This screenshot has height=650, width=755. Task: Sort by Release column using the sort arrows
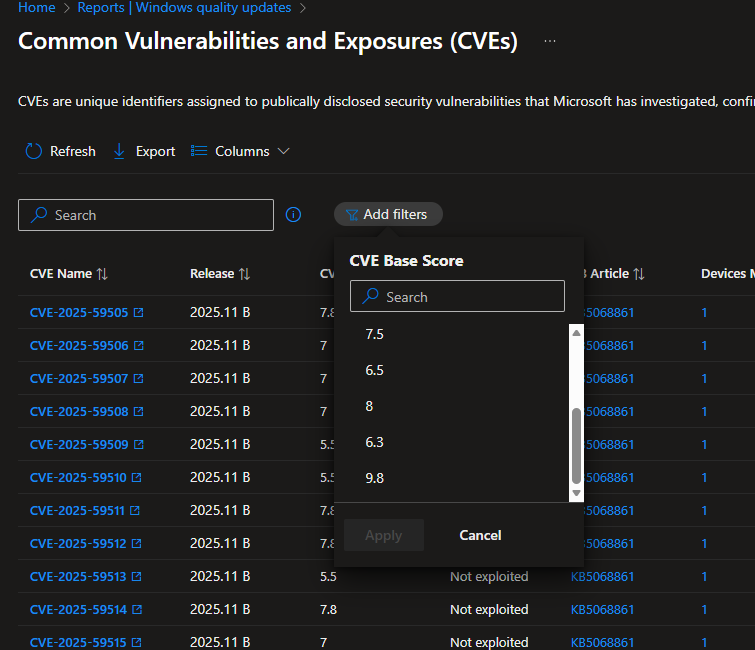(245, 274)
